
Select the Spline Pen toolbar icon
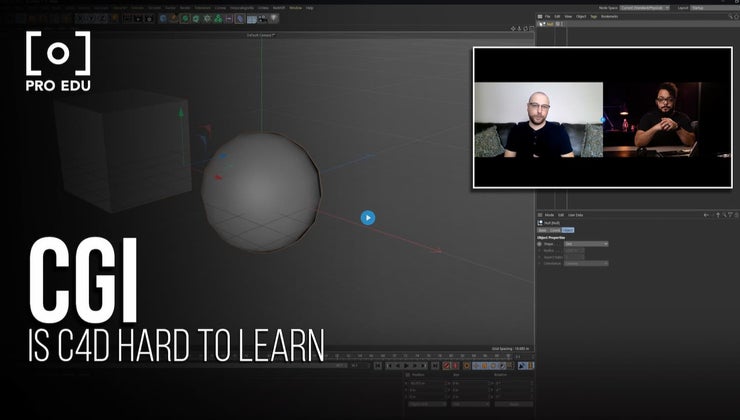tap(174, 18)
